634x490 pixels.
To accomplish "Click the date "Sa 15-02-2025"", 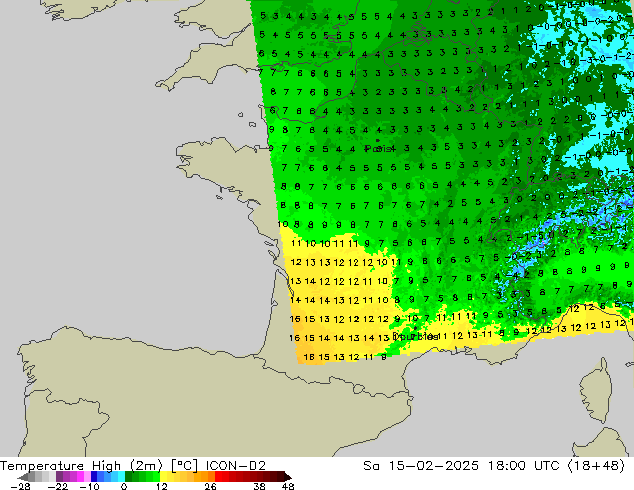I will 421,466.
